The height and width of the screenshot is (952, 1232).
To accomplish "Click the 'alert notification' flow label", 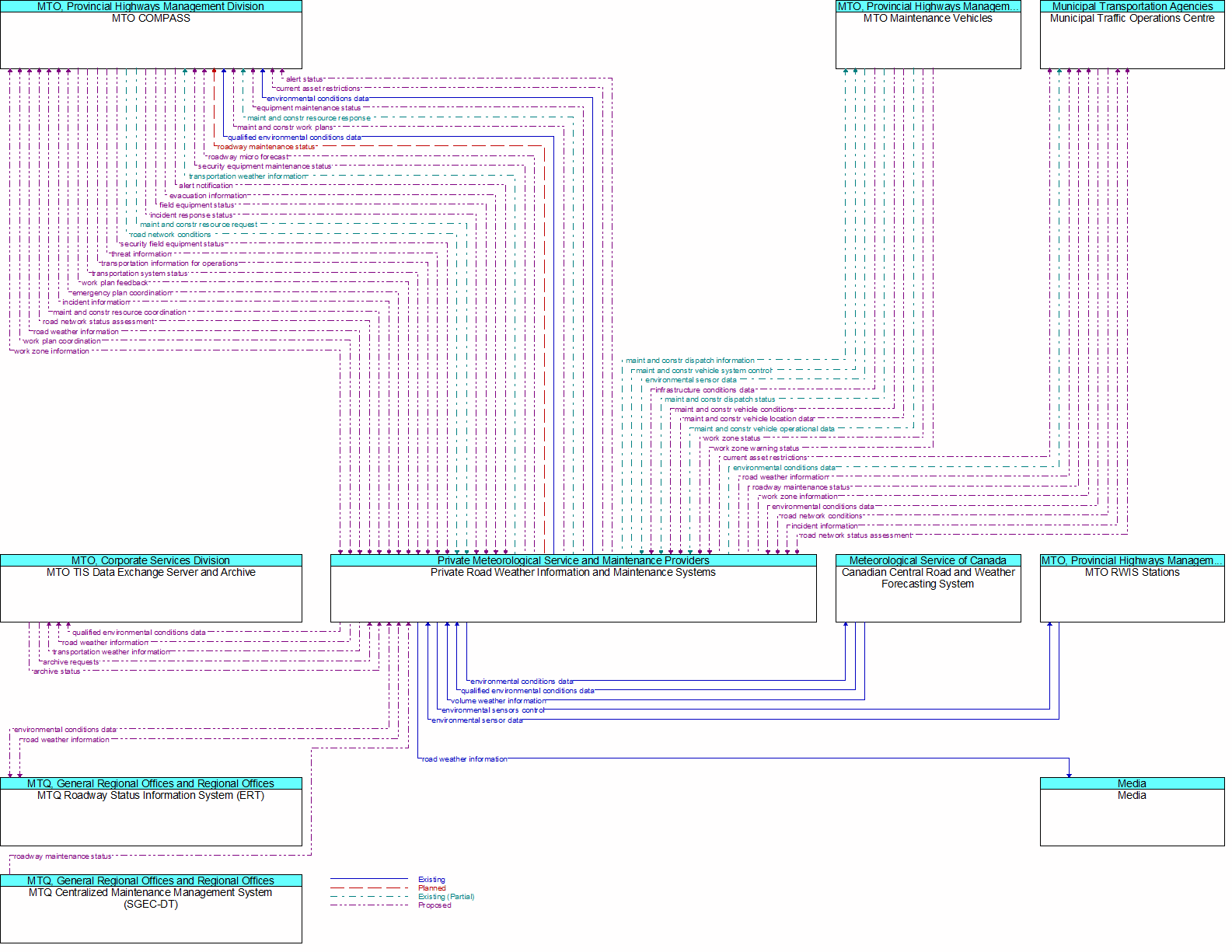I will point(205,186).
